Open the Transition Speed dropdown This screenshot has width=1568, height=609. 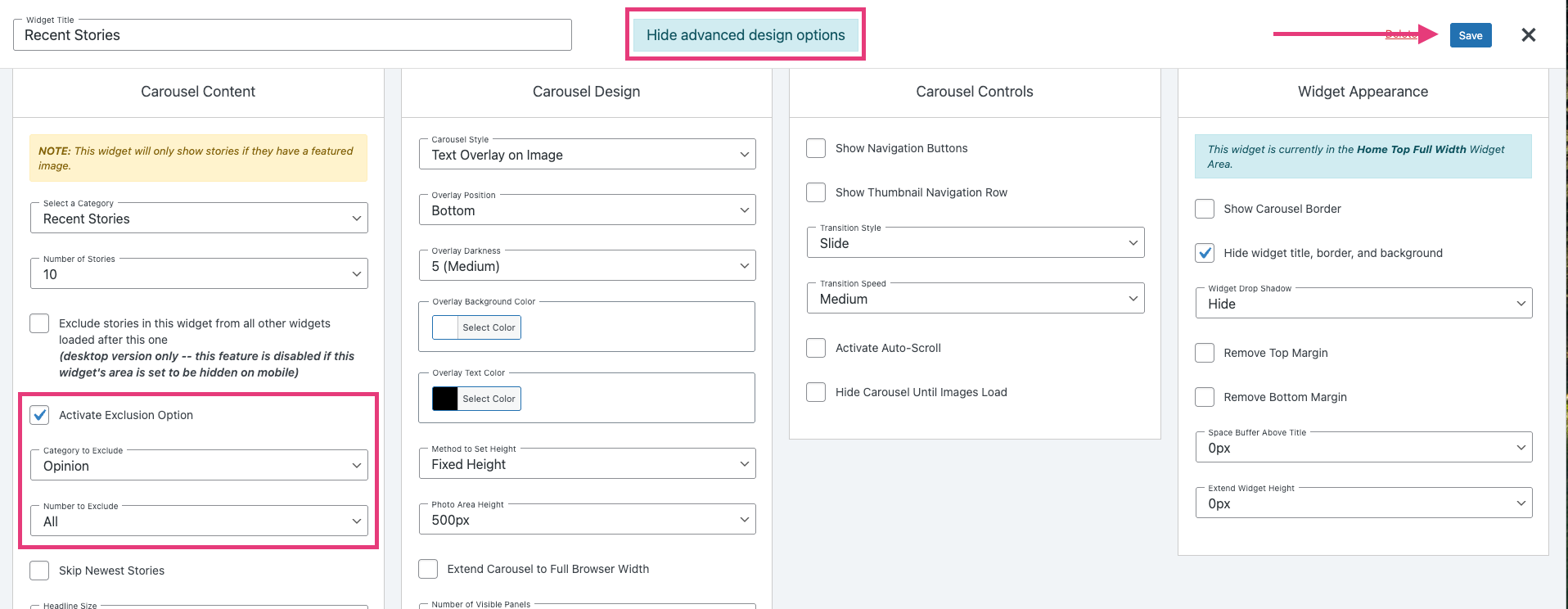(975, 299)
